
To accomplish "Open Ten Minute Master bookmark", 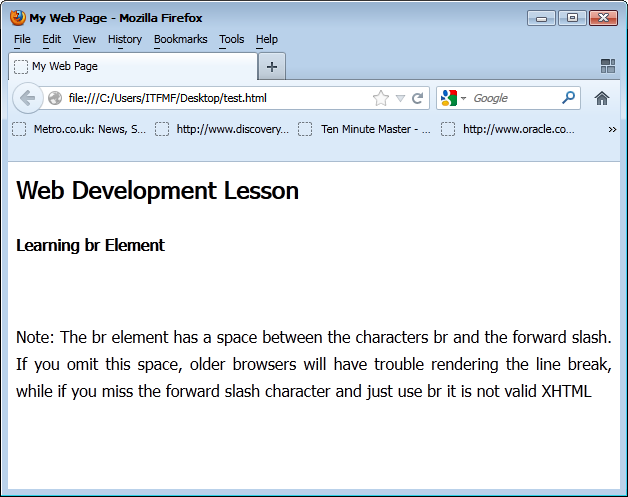I will click(364, 129).
